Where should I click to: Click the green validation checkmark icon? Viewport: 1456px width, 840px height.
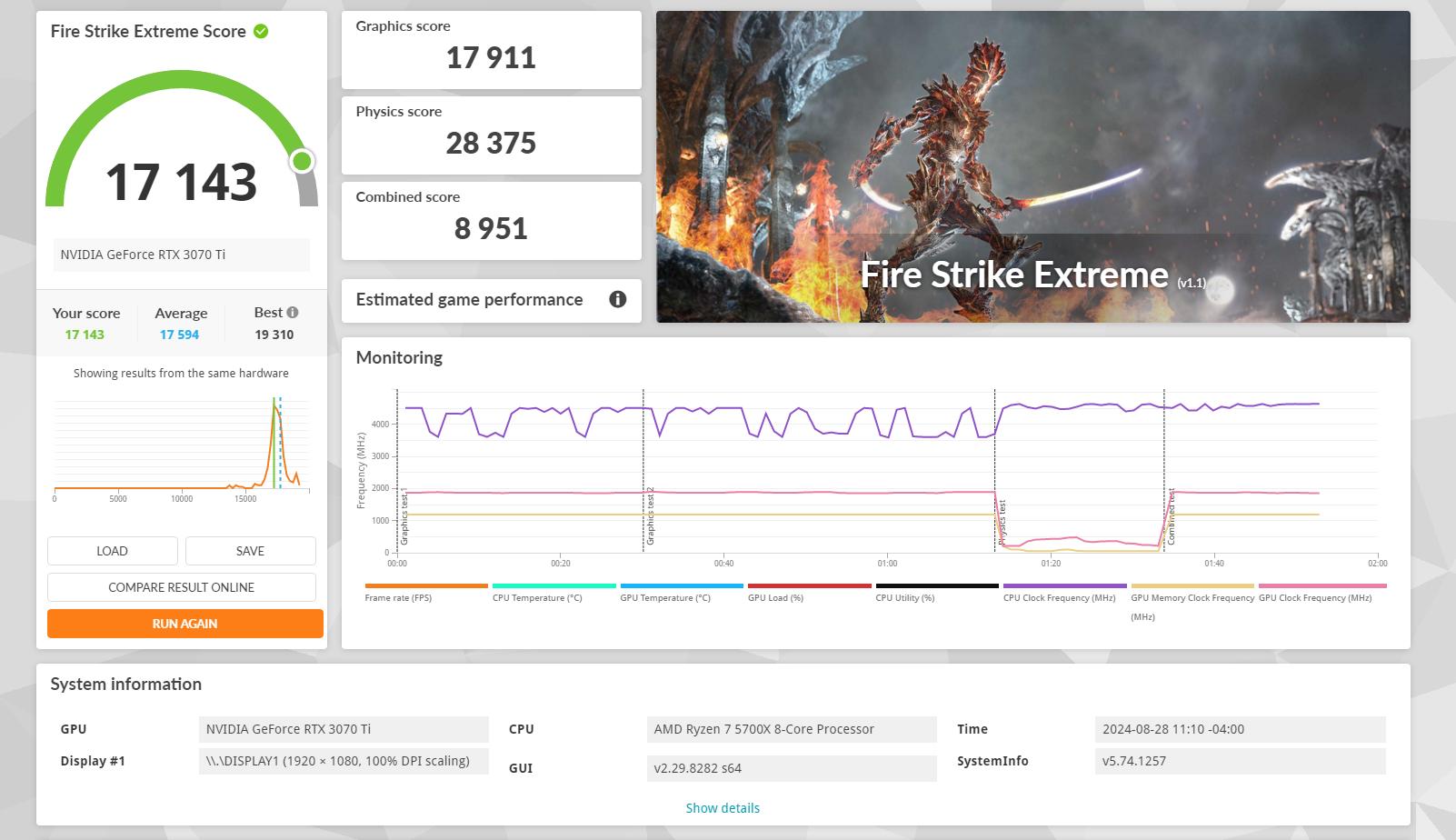tap(261, 31)
